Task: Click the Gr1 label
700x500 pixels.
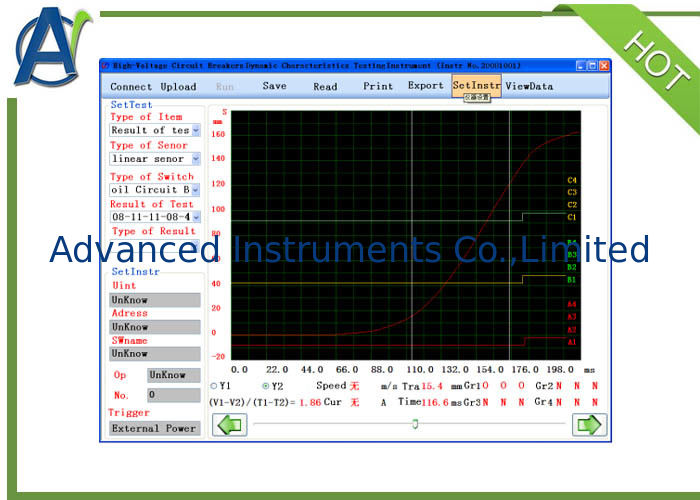Action: pyautogui.click(x=471, y=386)
